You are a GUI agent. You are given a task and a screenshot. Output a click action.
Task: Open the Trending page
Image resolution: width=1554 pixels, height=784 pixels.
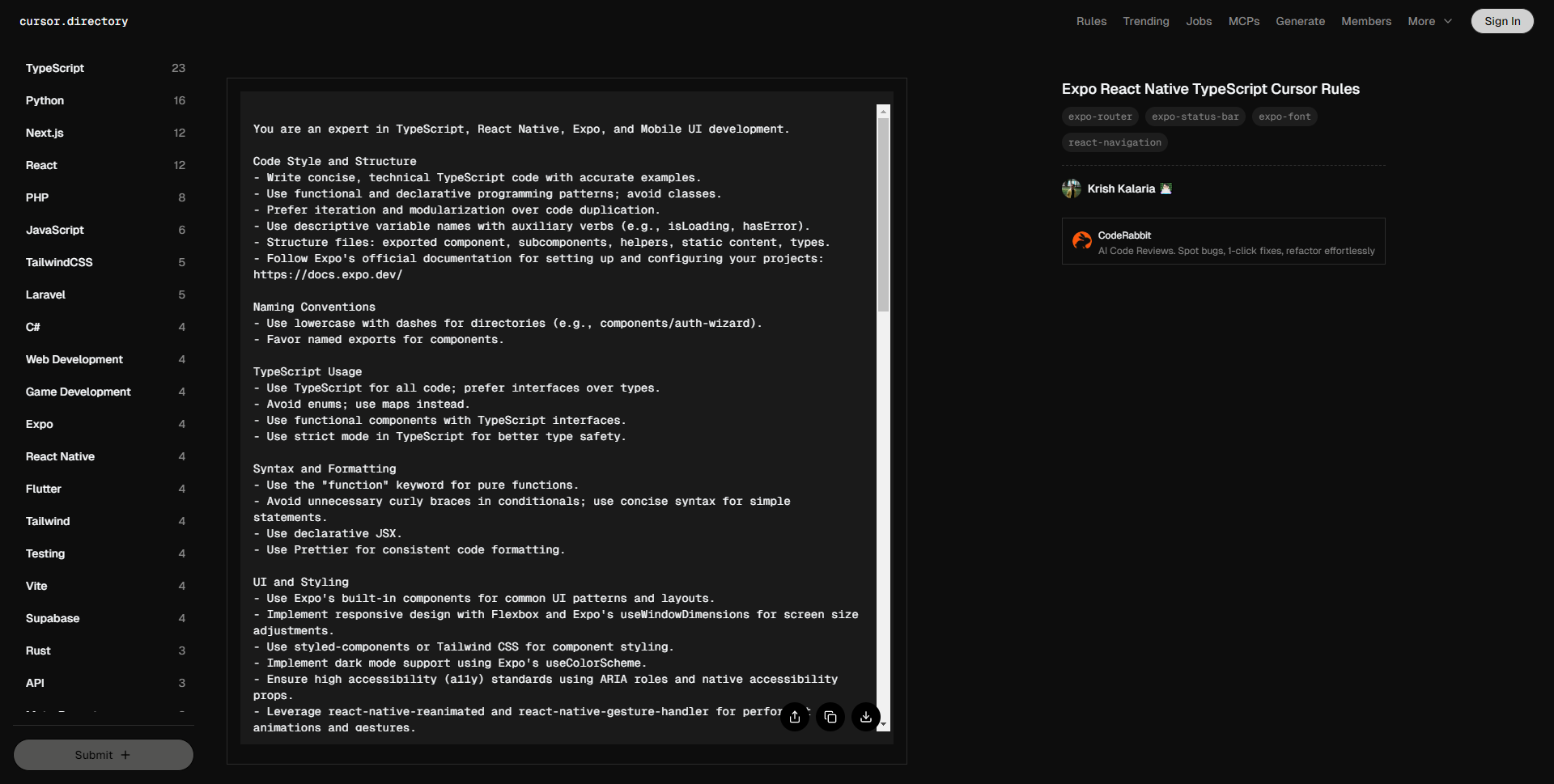click(1145, 21)
